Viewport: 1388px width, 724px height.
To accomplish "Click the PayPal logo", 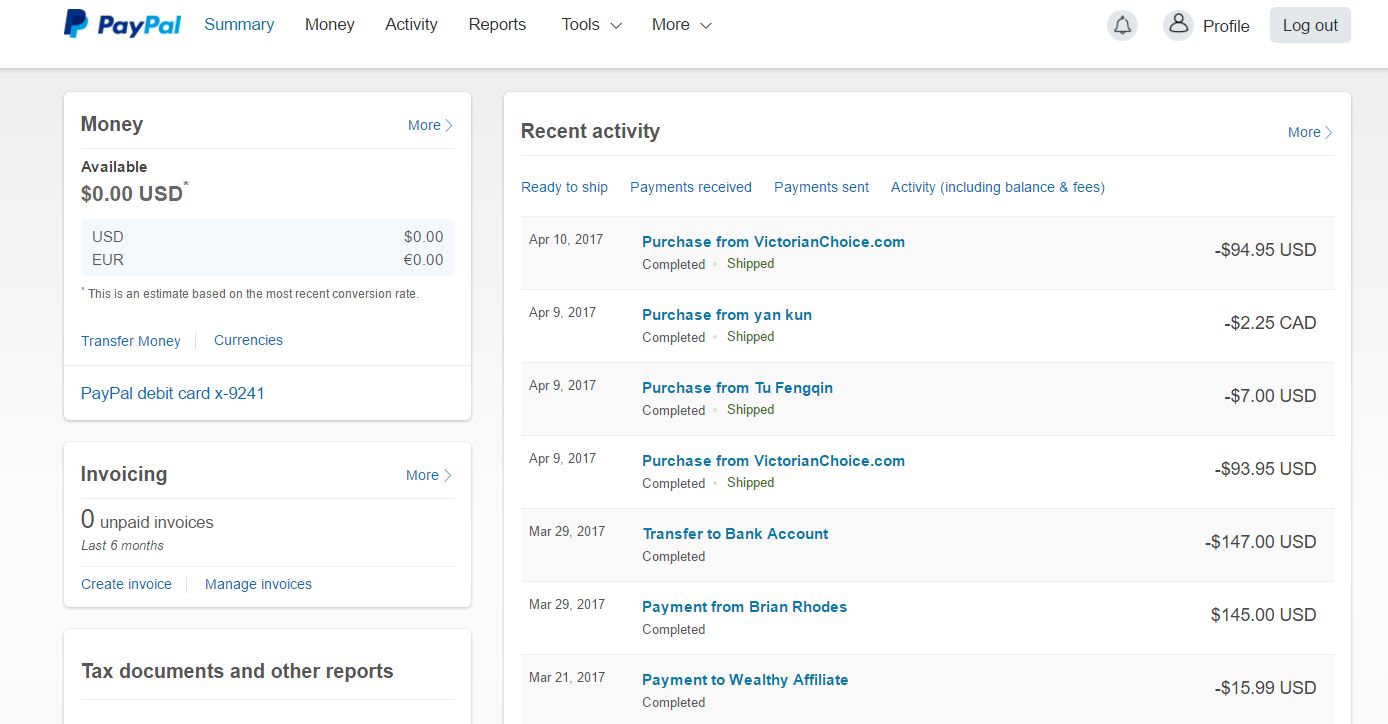I will coord(122,24).
